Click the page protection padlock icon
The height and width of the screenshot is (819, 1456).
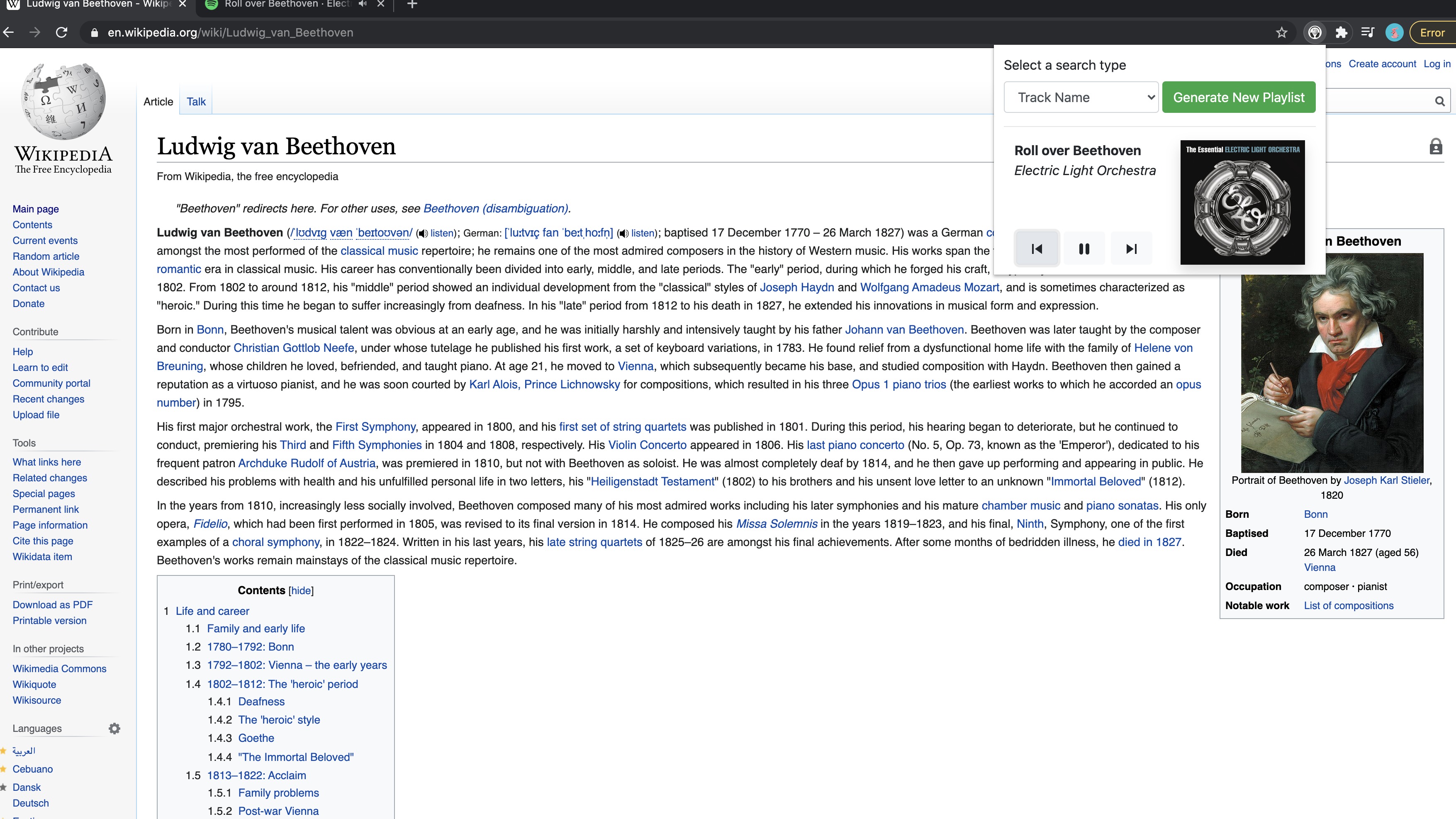[x=1436, y=147]
